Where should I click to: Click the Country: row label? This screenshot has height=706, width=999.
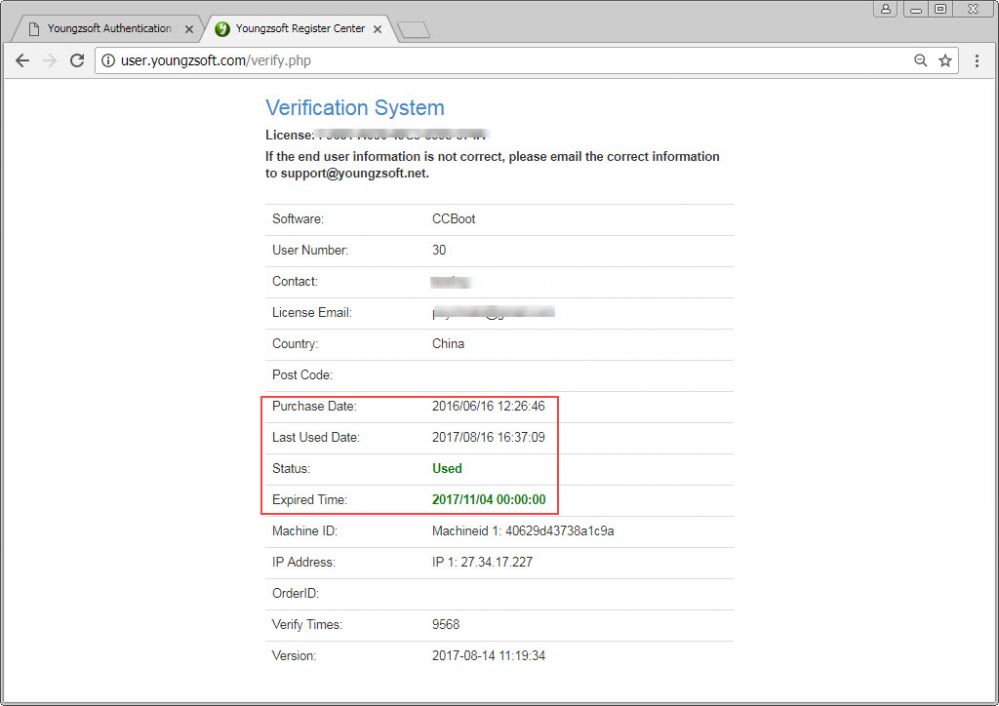295,343
